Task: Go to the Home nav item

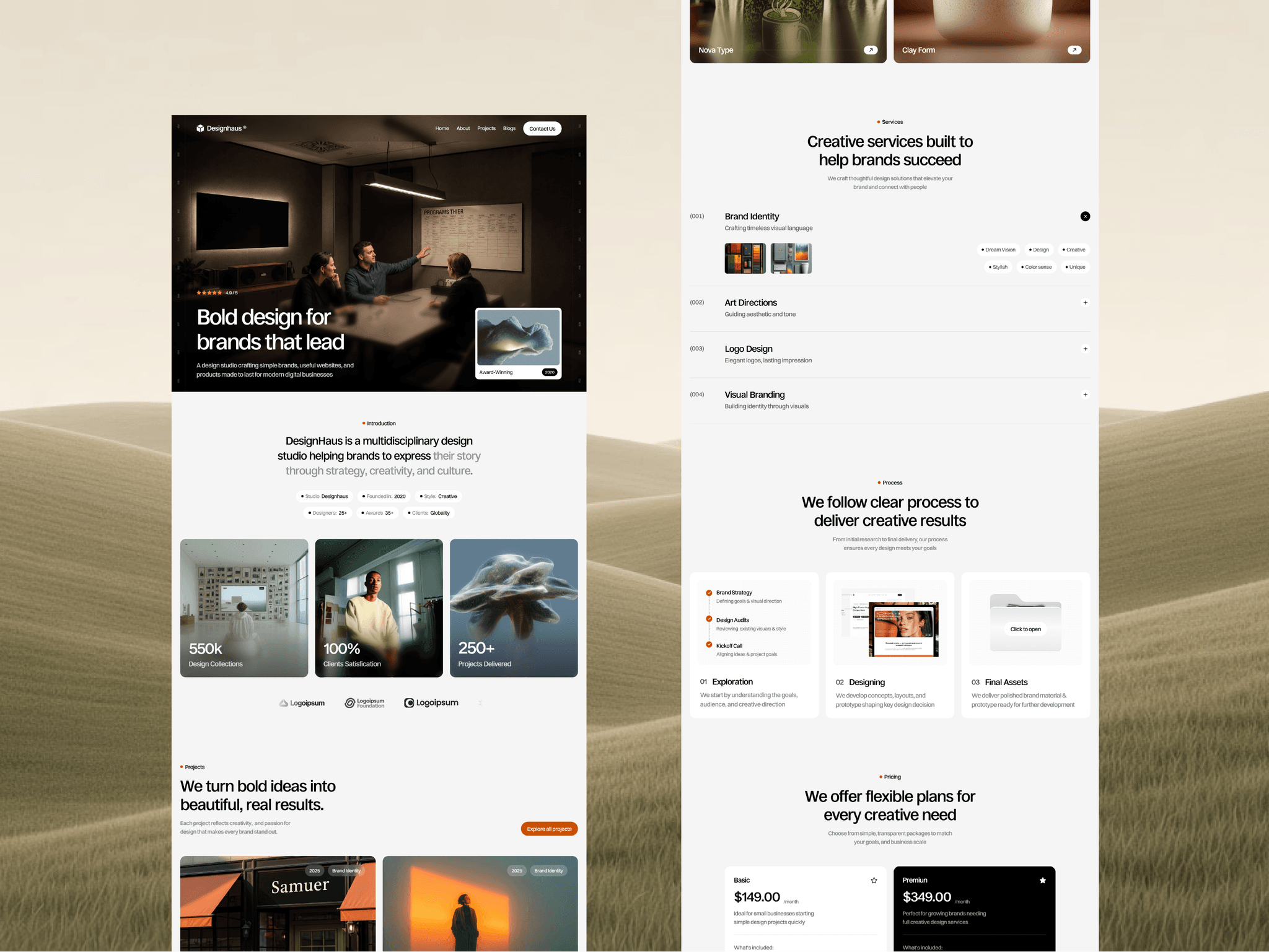Action: tap(442, 129)
